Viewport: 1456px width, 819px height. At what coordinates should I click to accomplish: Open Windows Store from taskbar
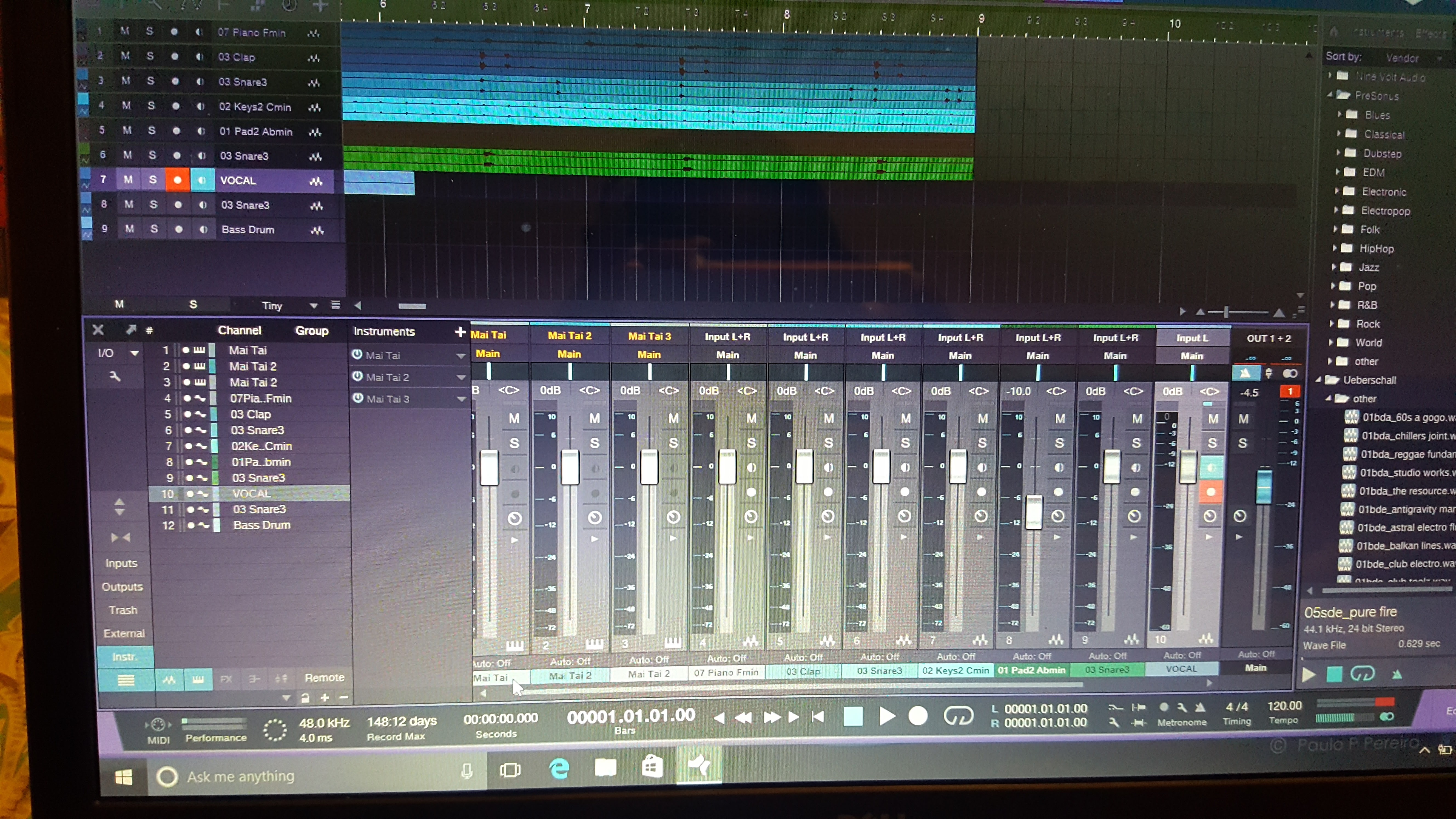[x=652, y=767]
